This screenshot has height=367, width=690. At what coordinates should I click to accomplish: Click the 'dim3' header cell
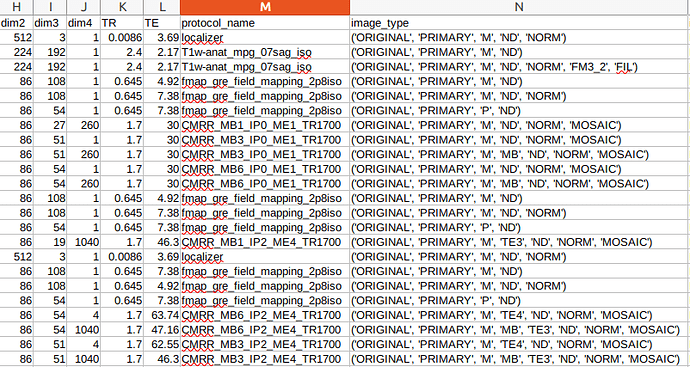click(x=50, y=23)
